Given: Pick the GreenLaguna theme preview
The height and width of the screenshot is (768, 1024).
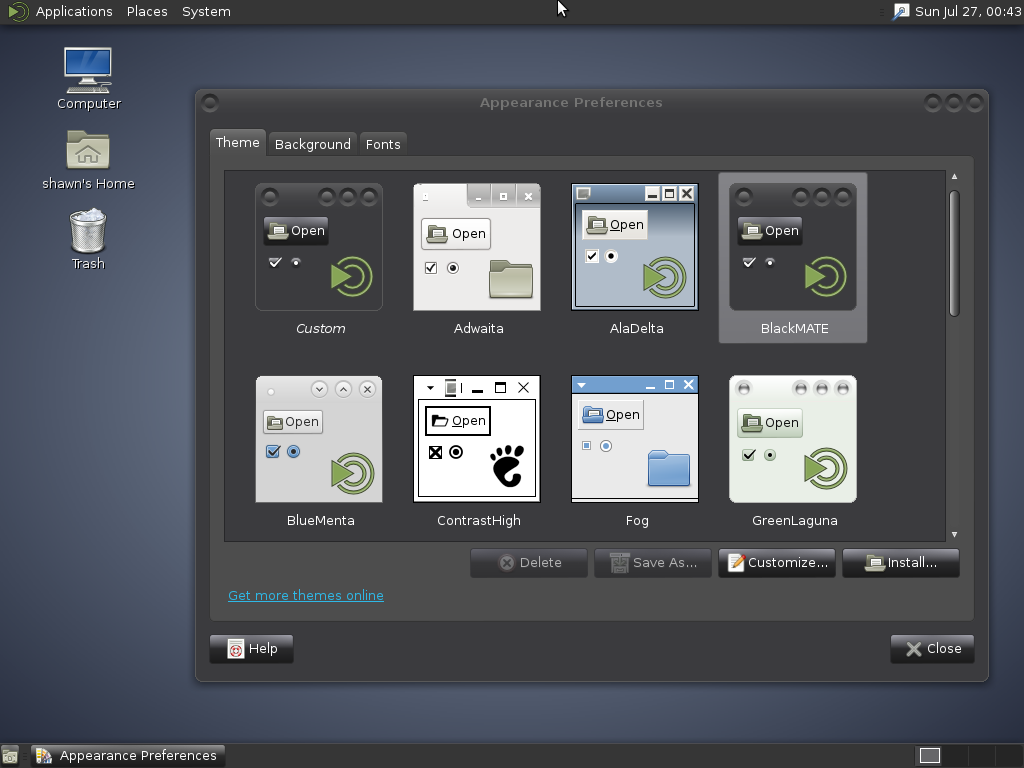Looking at the screenshot, I should [793, 439].
